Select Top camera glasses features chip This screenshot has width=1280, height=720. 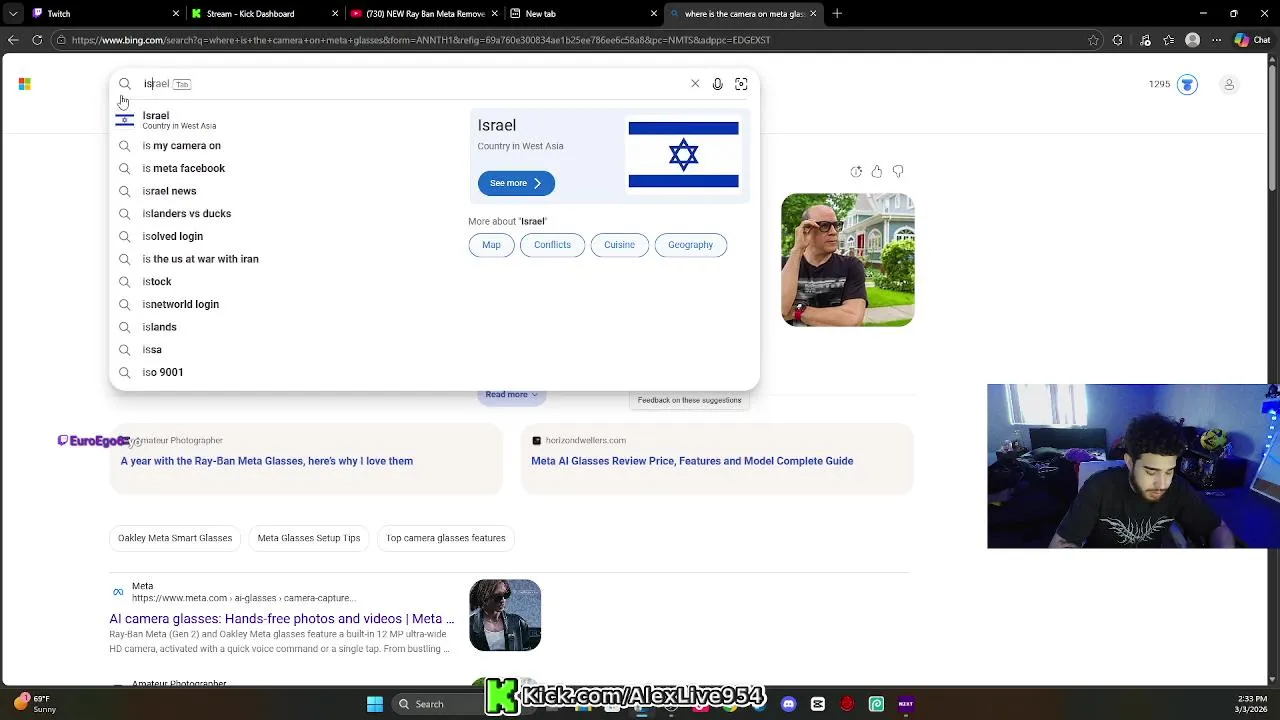click(x=446, y=538)
